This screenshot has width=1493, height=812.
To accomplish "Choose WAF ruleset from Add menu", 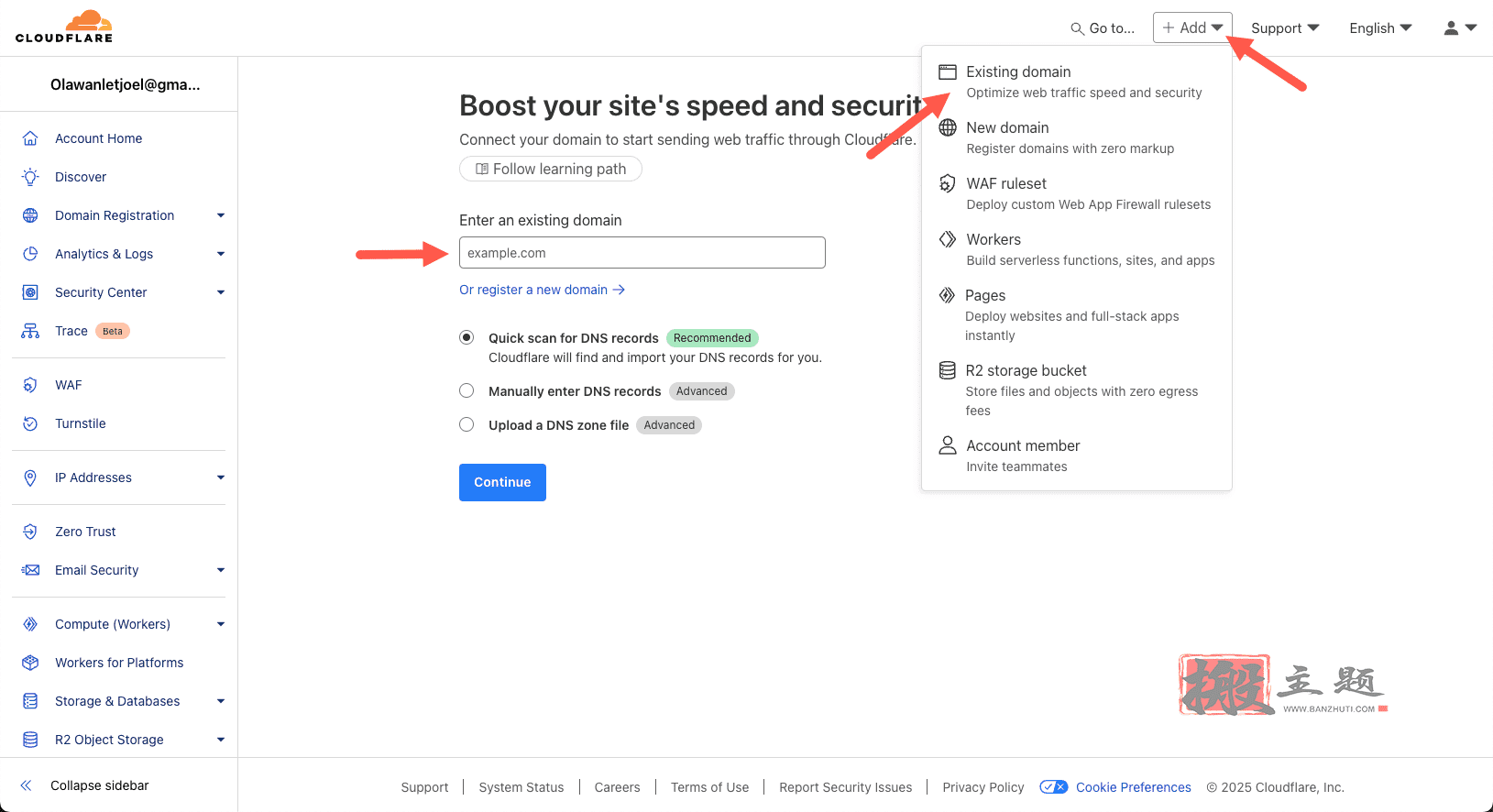I will click(1076, 193).
